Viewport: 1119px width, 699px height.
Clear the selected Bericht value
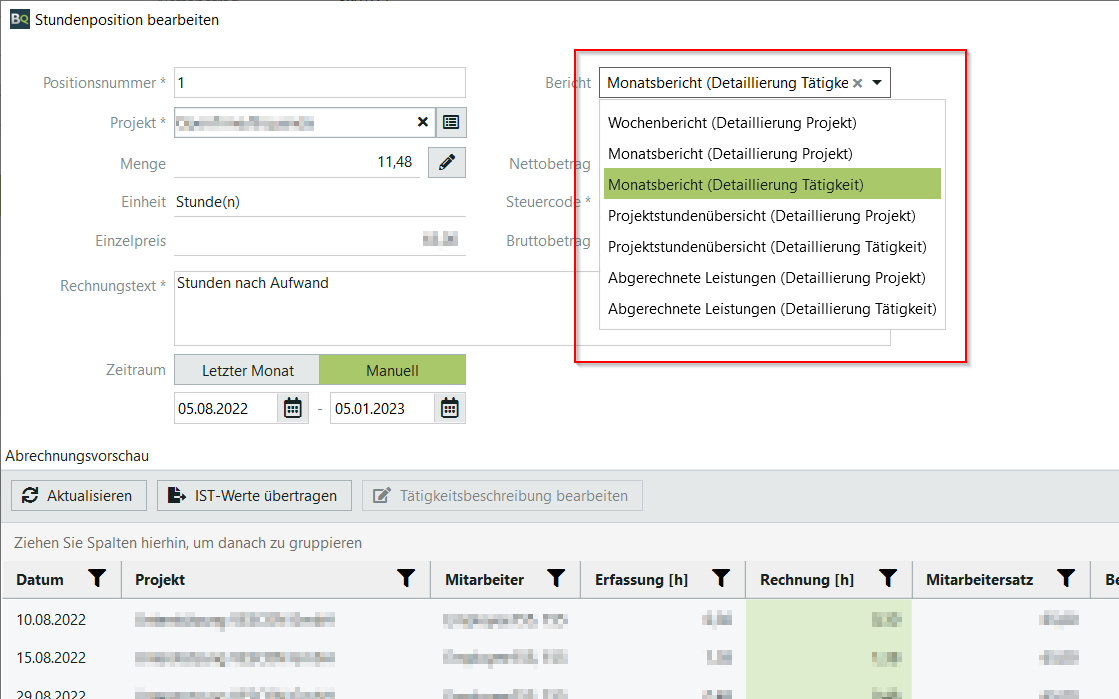[x=857, y=84]
